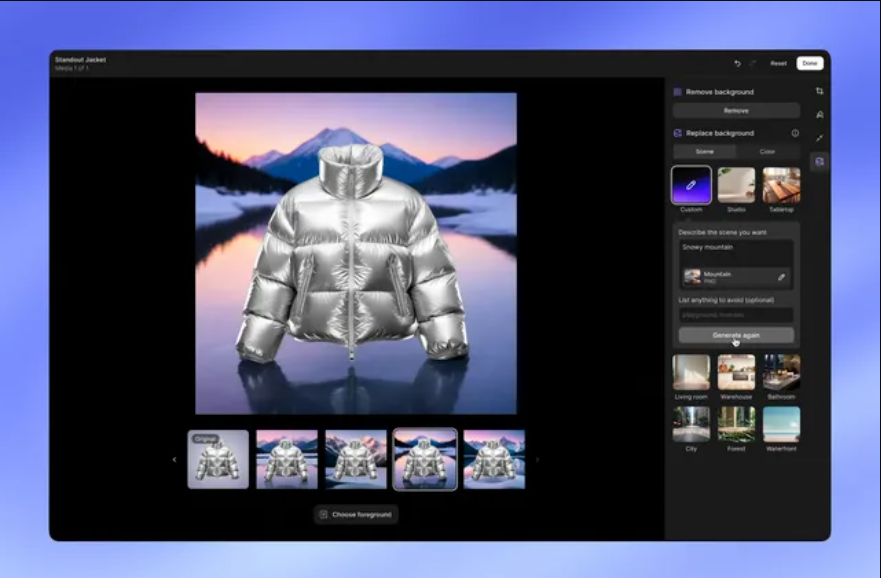
Task: Show previous variations with left arrow
Action: tap(174, 459)
